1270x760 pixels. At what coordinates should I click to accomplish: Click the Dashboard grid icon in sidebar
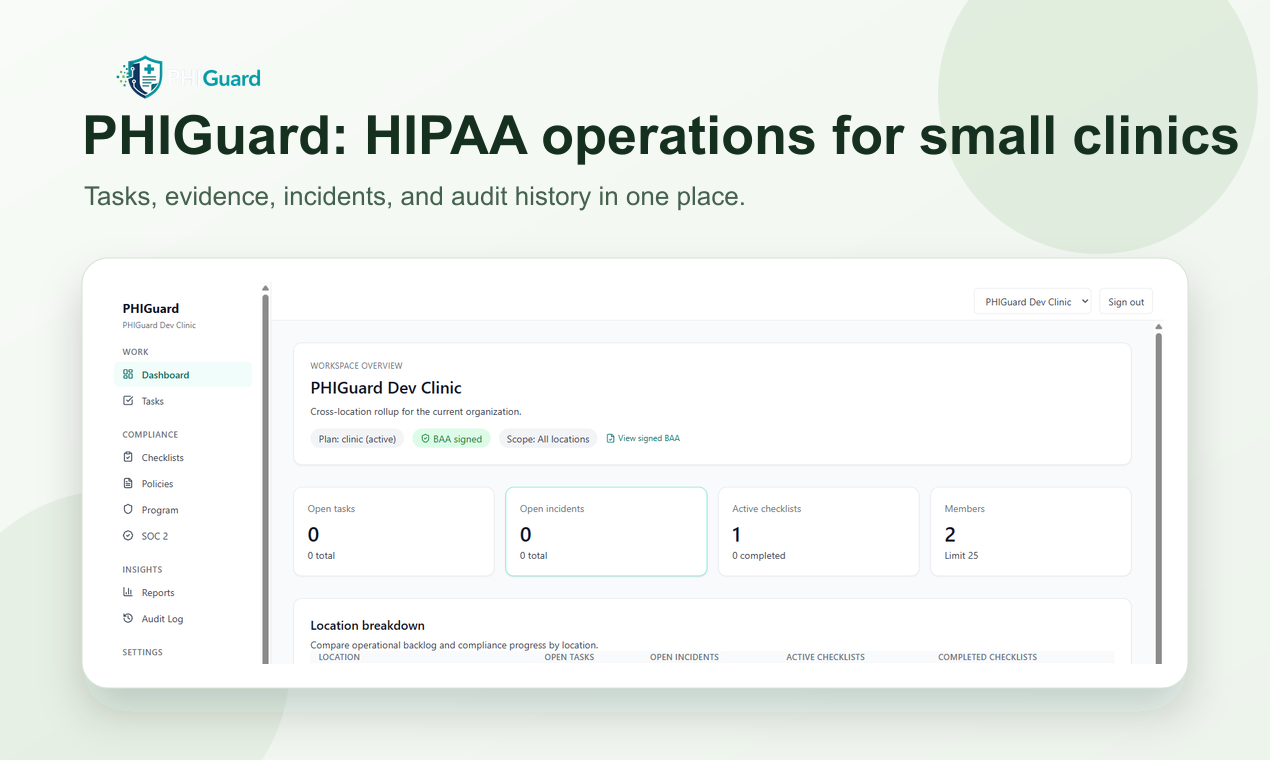tap(128, 374)
